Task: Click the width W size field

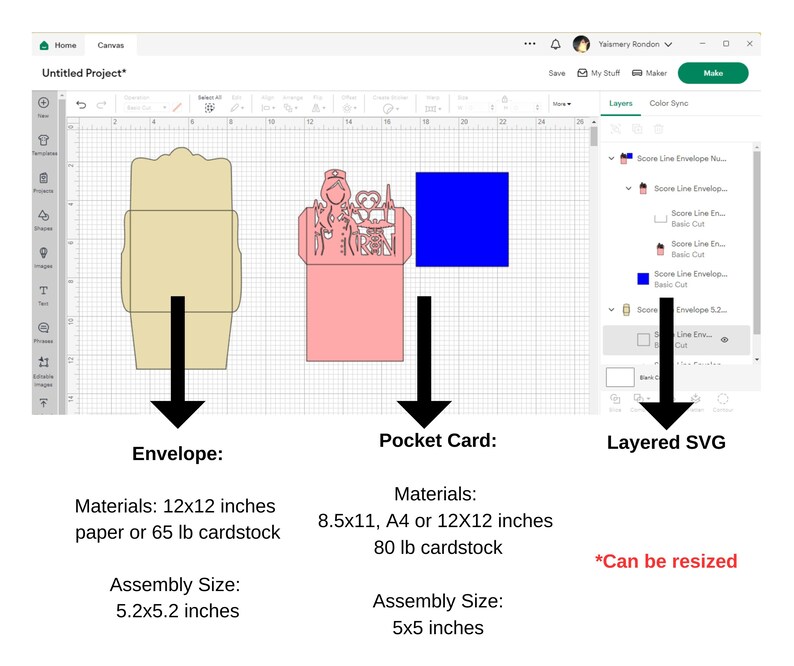Action: click(x=477, y=108)
